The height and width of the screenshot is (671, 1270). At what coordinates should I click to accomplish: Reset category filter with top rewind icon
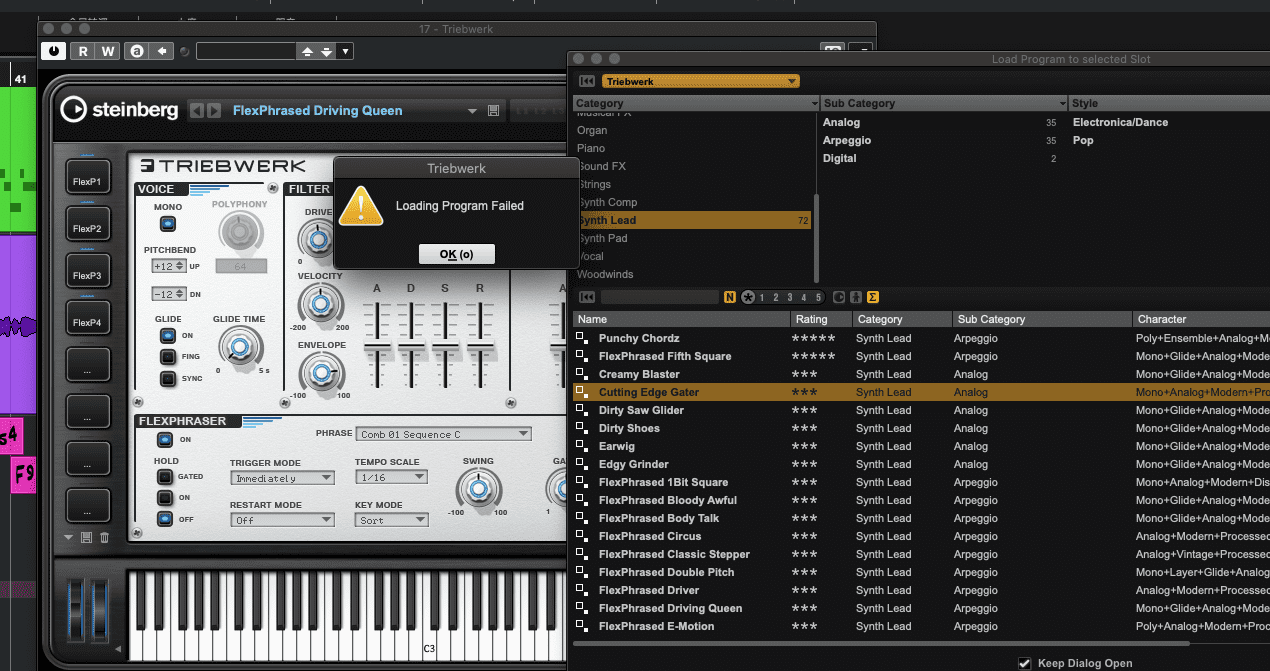(587, 81)
